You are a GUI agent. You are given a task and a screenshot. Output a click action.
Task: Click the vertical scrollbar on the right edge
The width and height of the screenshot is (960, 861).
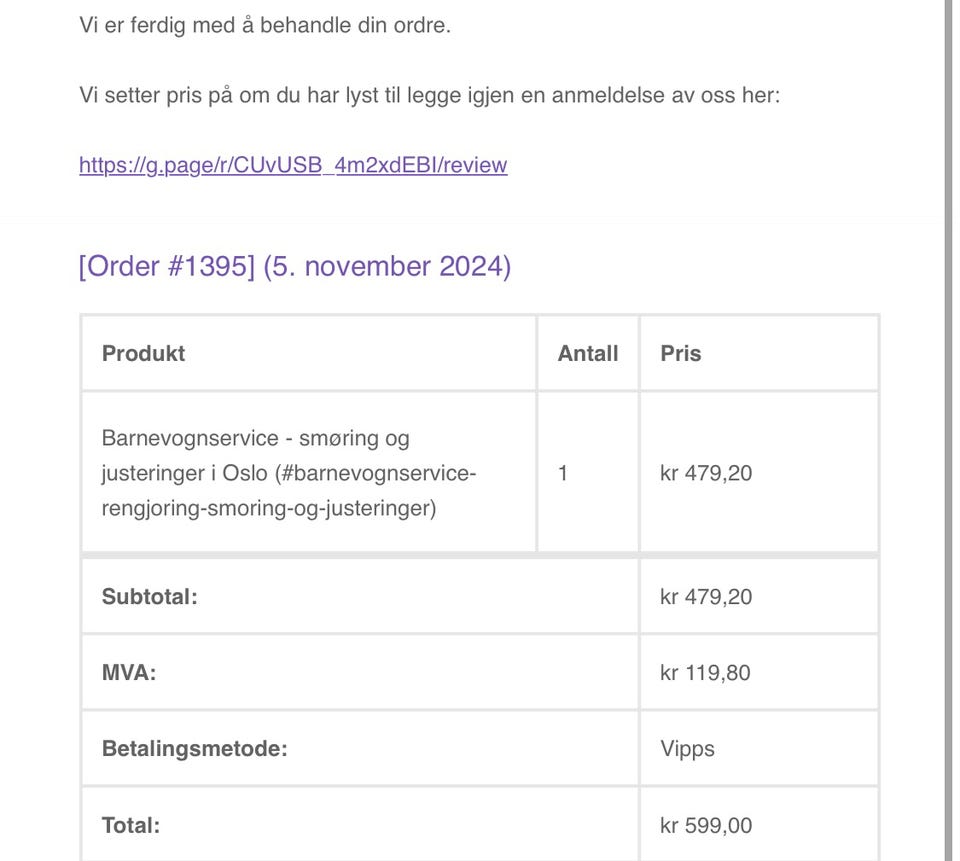(x=947, y=430)
